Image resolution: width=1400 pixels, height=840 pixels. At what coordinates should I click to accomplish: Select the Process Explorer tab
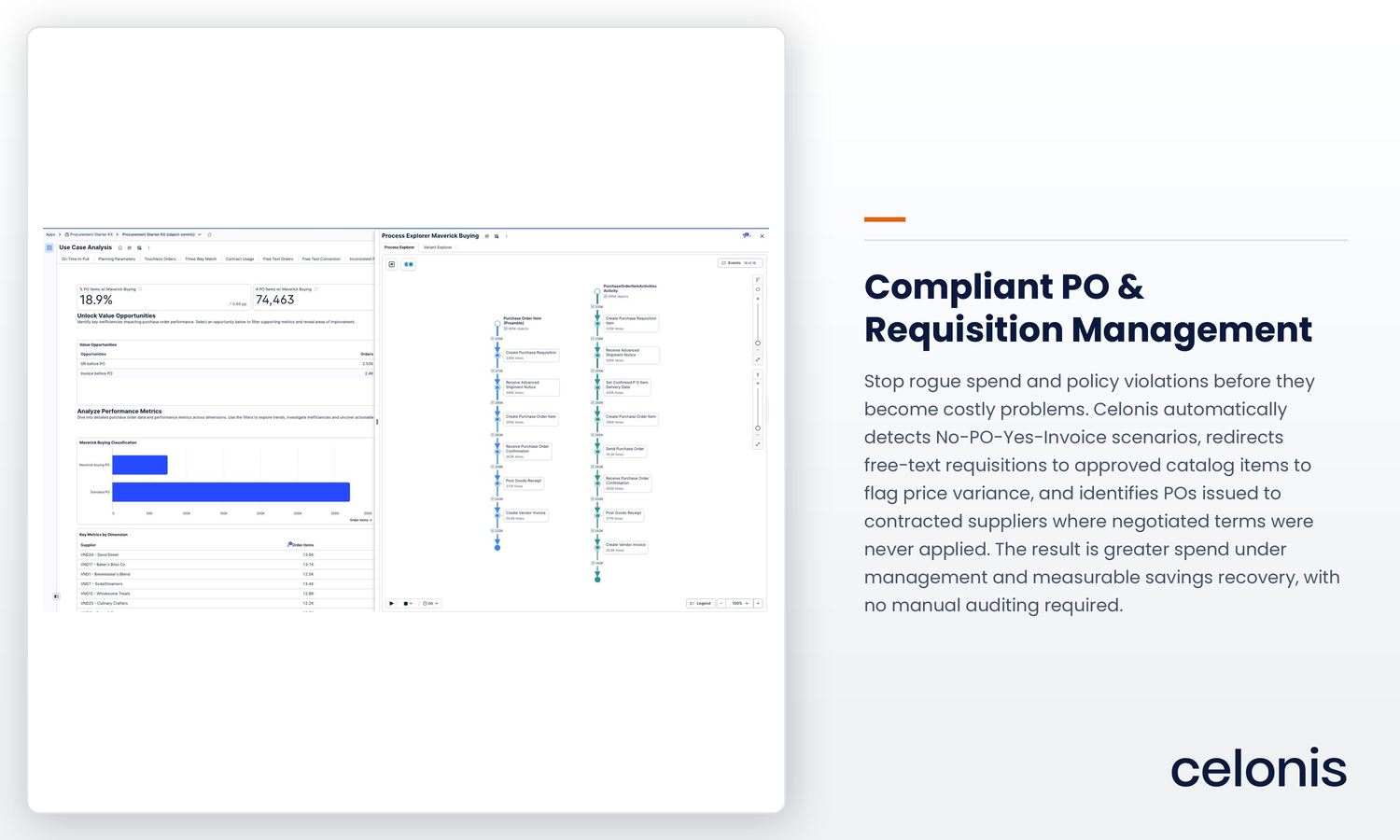point(399,247)
